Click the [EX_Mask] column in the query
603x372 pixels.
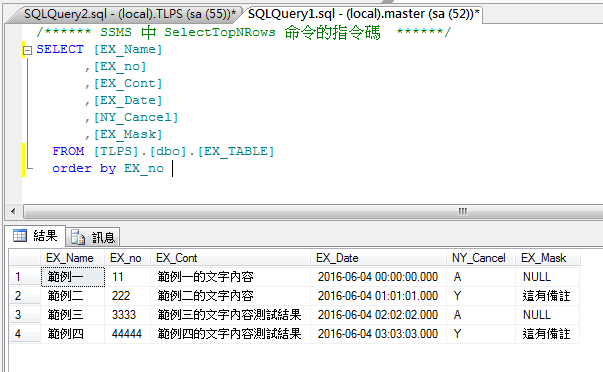[x=128, y=134]
